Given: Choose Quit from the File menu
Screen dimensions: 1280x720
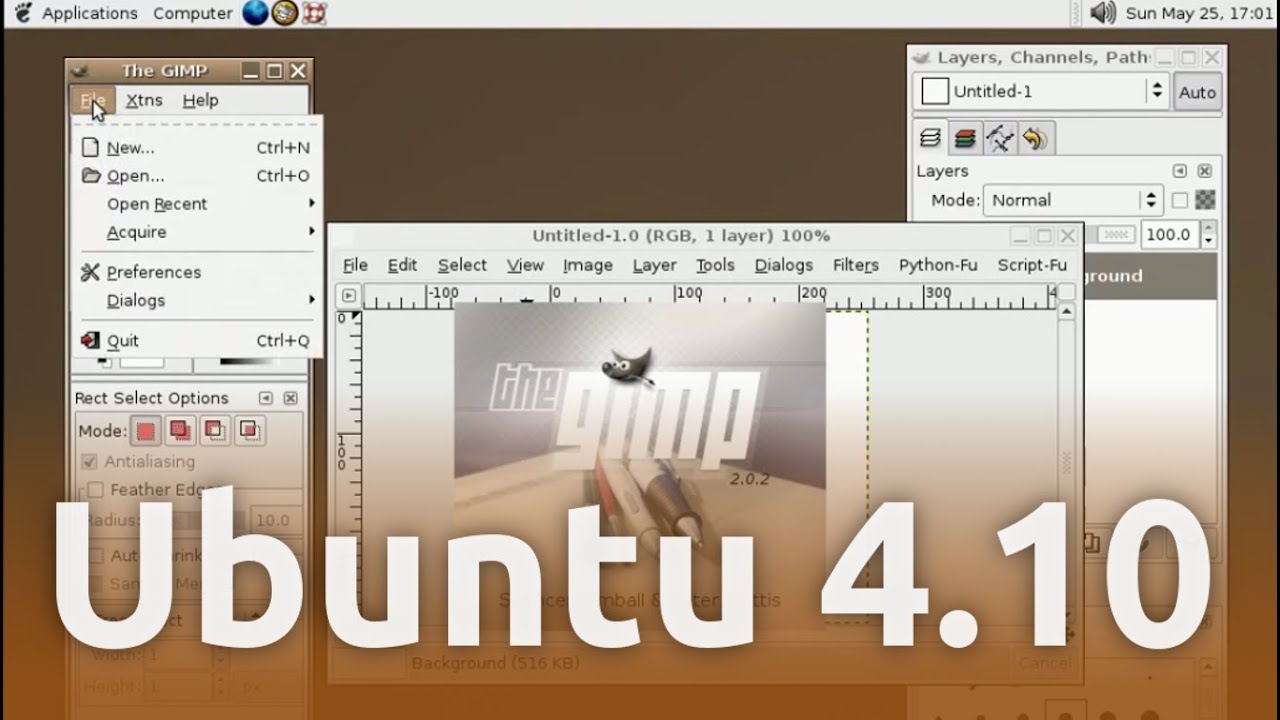Looking at the screenshot, I should [x=197, y=341].
